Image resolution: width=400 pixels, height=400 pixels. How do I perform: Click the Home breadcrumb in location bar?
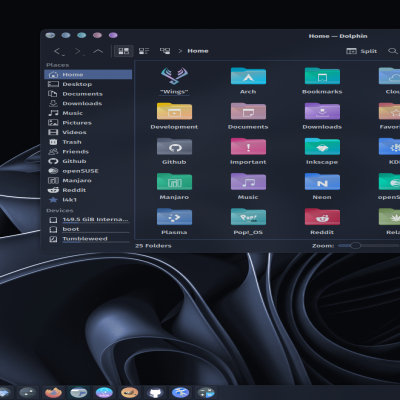[198, 51]
